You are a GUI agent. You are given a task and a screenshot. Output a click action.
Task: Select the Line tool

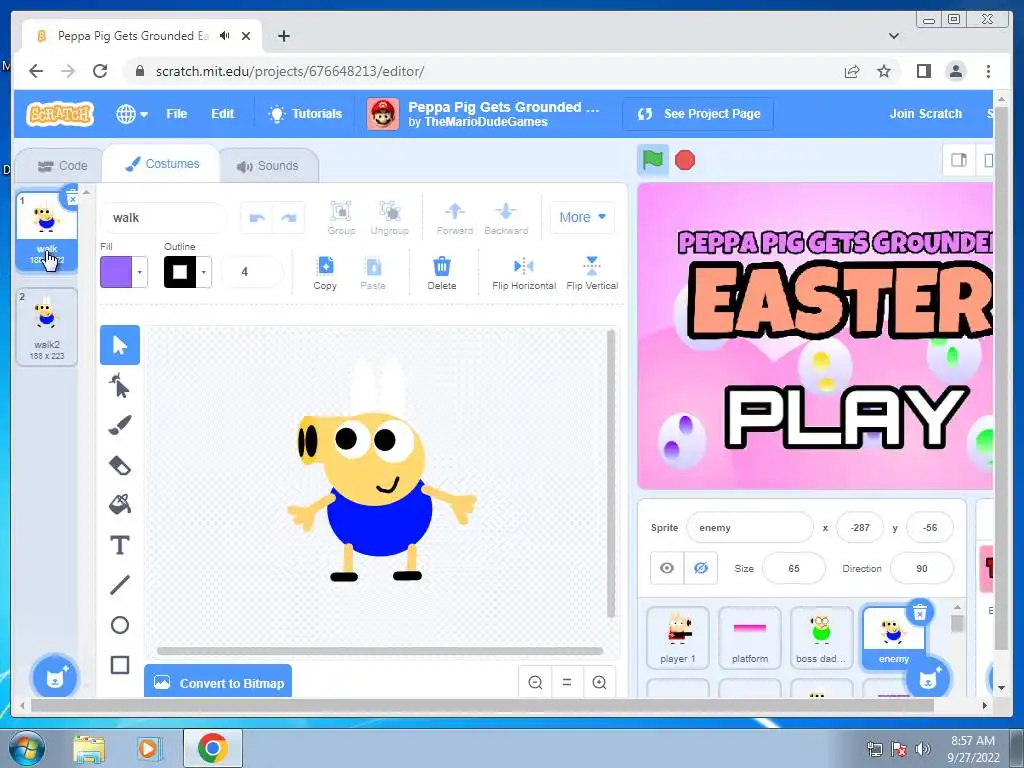[120, 584]
